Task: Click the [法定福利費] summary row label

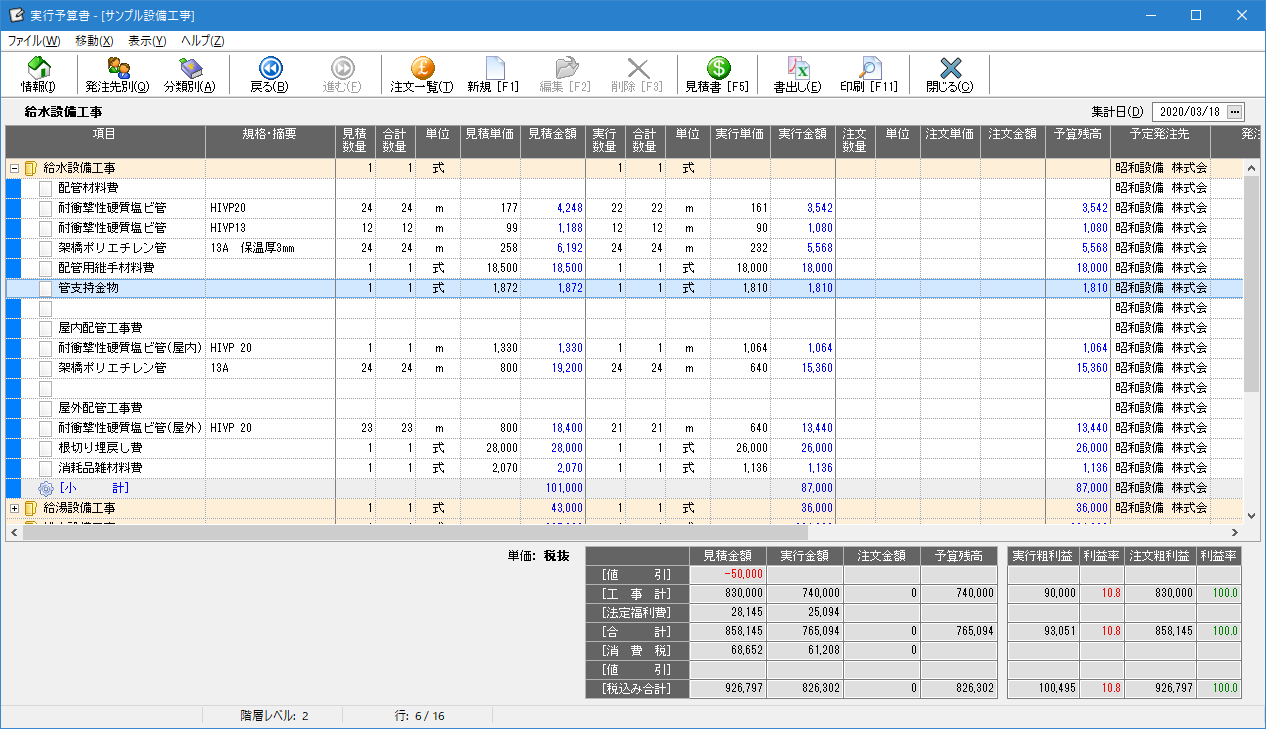Action: (637, 612)
